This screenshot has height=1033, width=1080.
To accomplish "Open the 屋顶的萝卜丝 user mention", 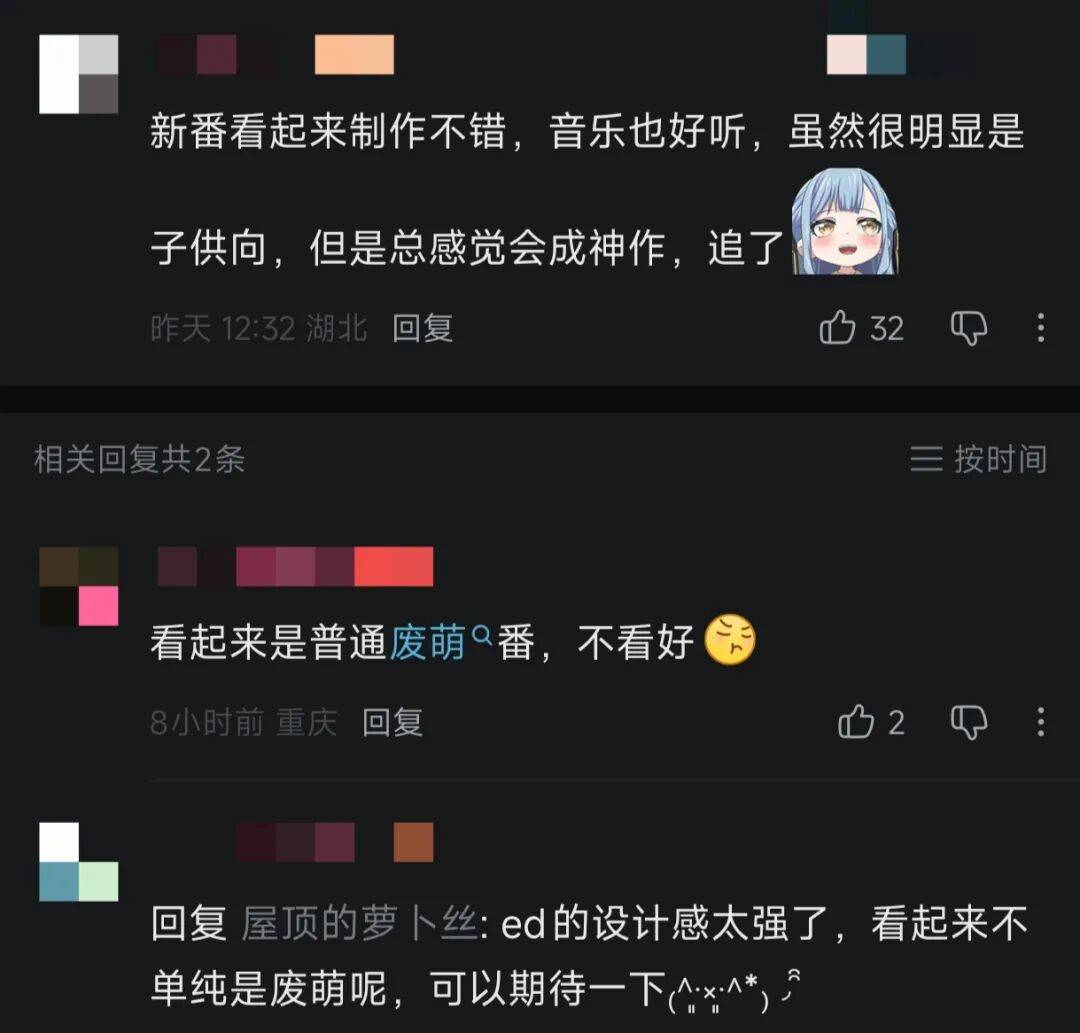I will pos(359,924).
